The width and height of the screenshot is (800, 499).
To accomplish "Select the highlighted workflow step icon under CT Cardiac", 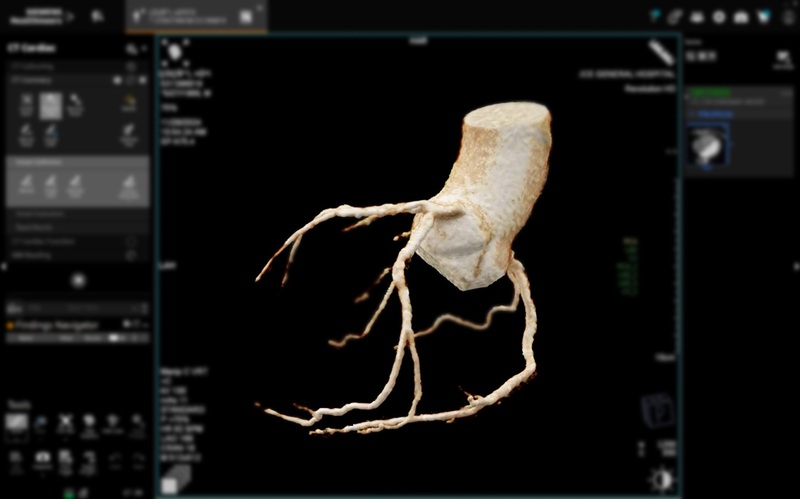I will 50,105.
